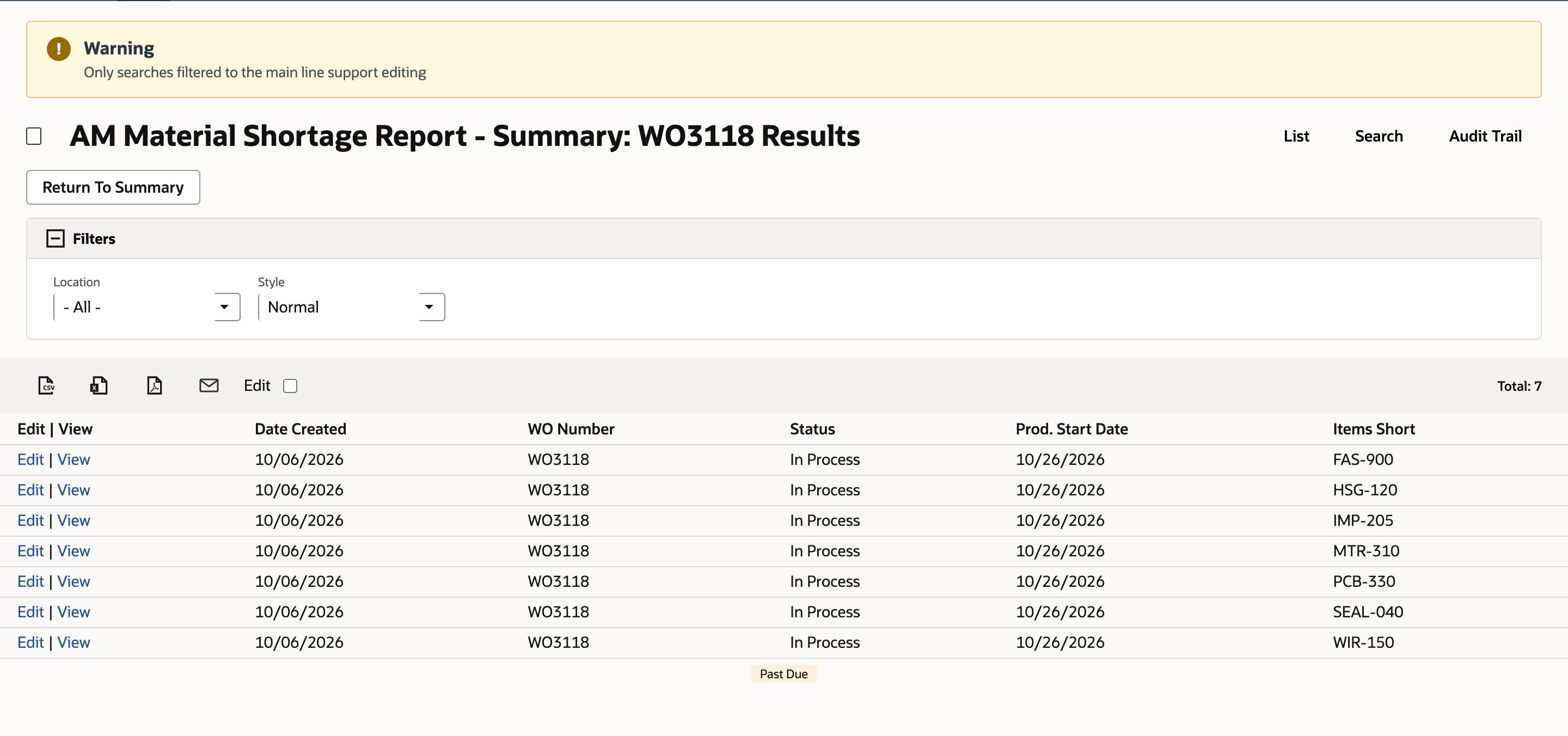Sort by Date Created column
Viewport: 1568px width, 736px height.
coord(300,429)
